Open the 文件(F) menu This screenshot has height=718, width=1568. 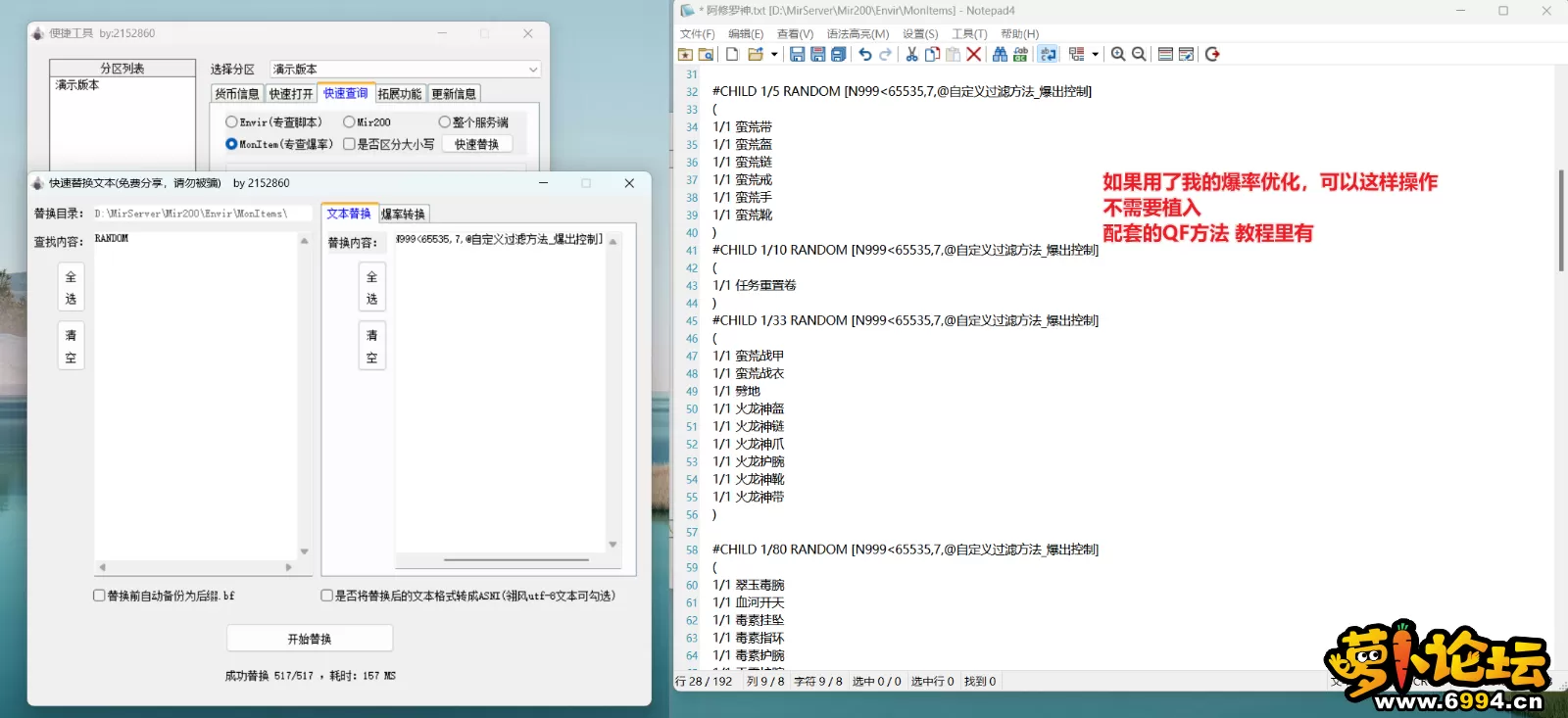pyautogui.click(x=697, y=34)
